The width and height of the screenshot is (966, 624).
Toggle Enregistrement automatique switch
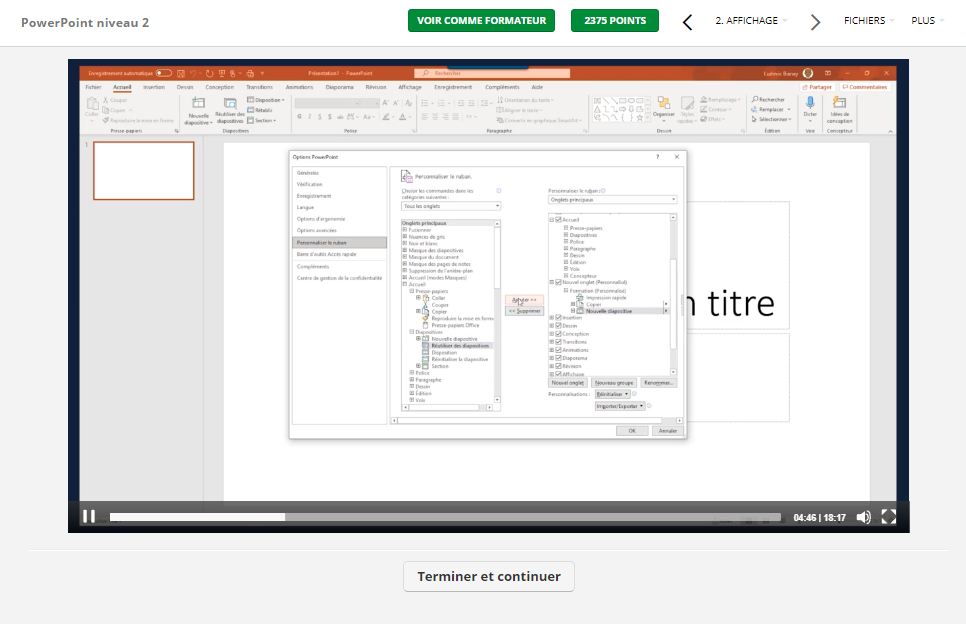(x=163, y=73)
